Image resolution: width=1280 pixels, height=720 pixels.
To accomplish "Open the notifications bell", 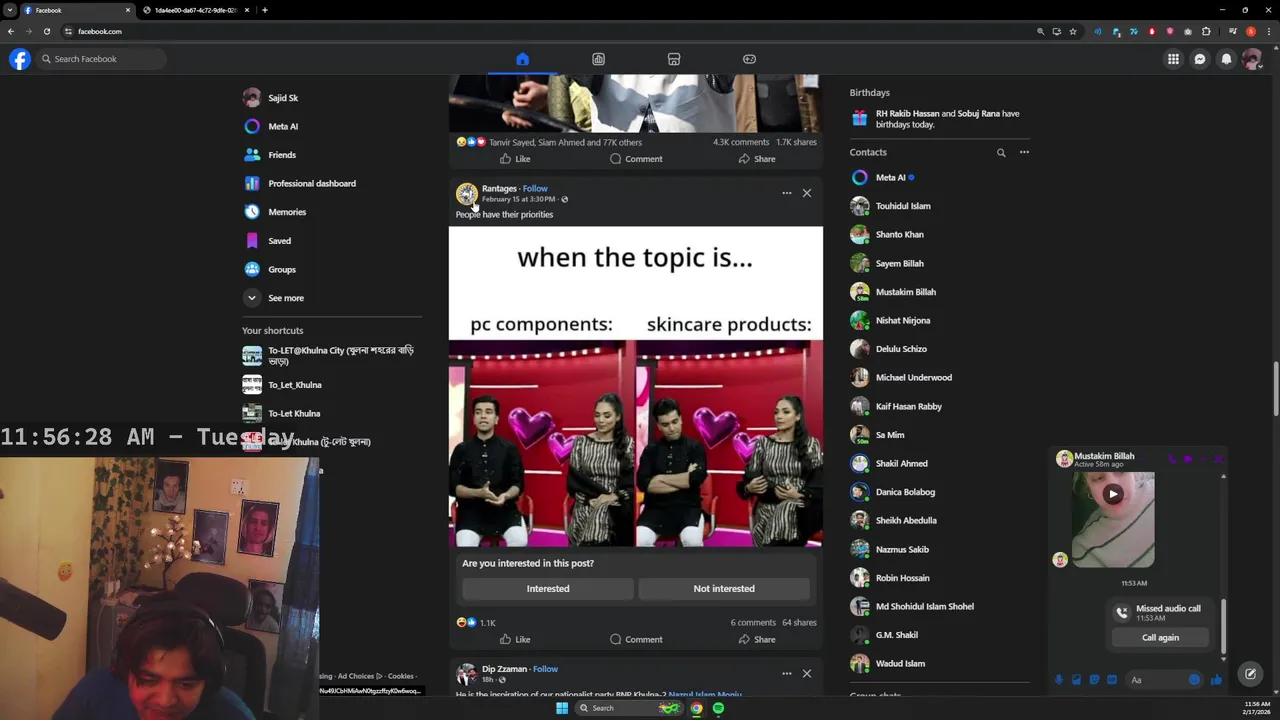I will (1226, 59).
